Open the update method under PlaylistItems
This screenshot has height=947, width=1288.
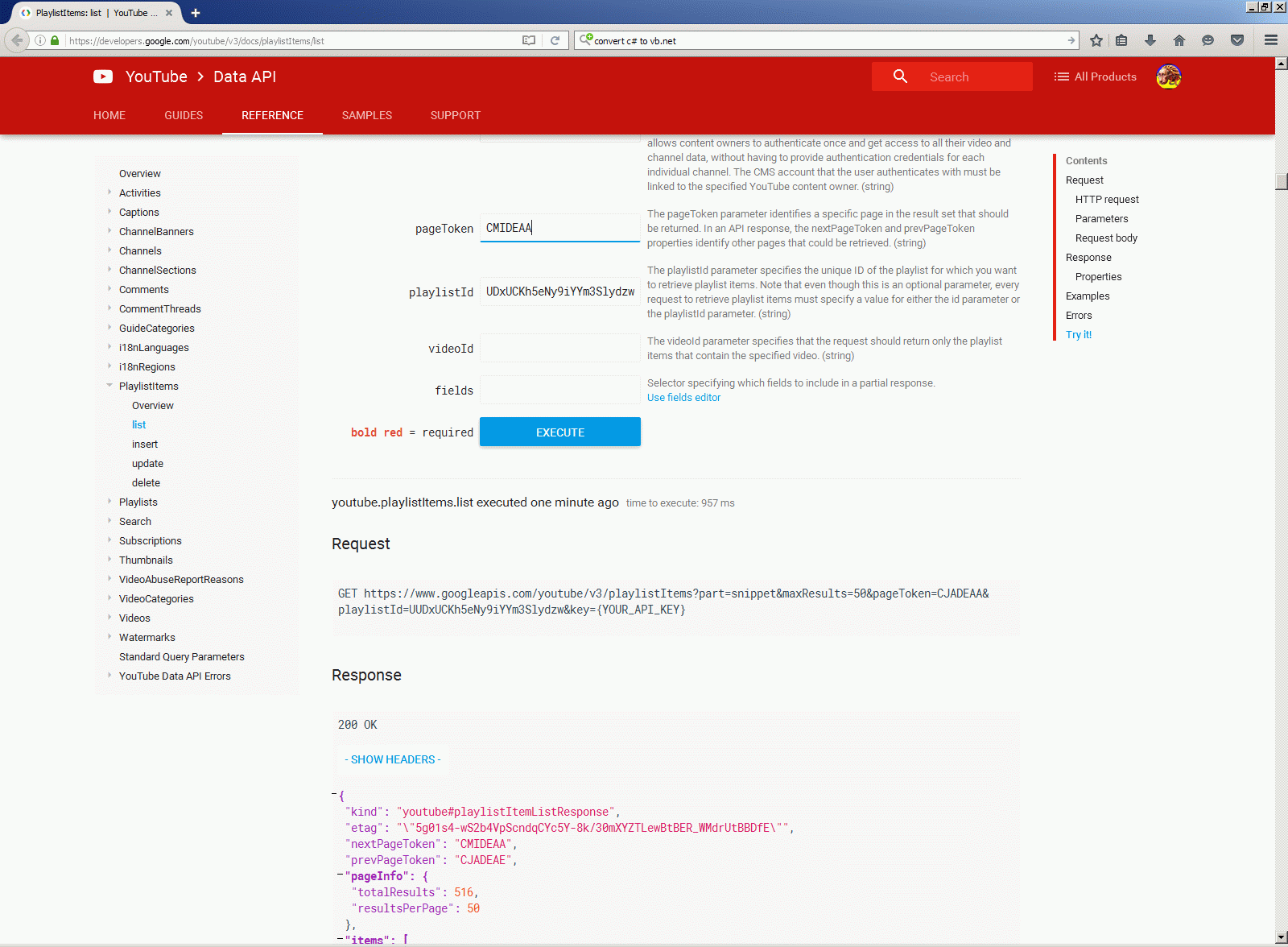(147, 463)
